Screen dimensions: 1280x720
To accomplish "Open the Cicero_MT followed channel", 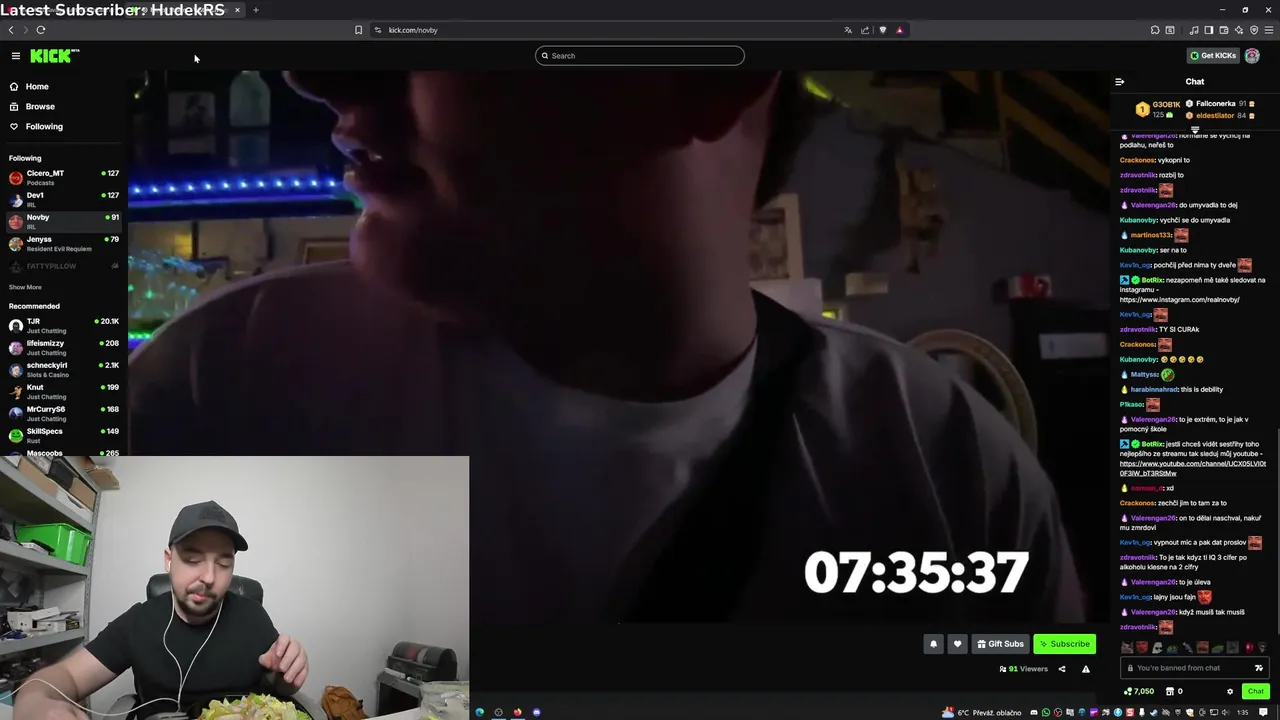I will [x=64, y=178].
